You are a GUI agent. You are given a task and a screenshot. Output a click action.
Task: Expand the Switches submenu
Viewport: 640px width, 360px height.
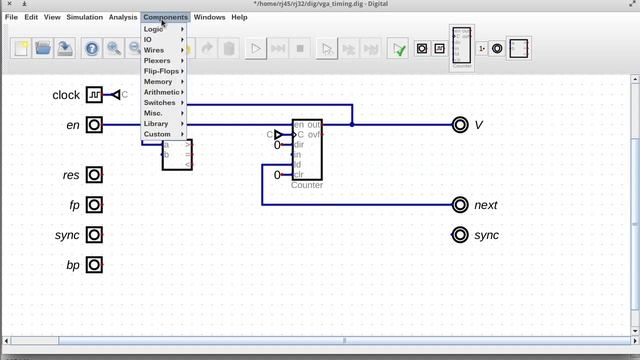click(x=164, y=102)
